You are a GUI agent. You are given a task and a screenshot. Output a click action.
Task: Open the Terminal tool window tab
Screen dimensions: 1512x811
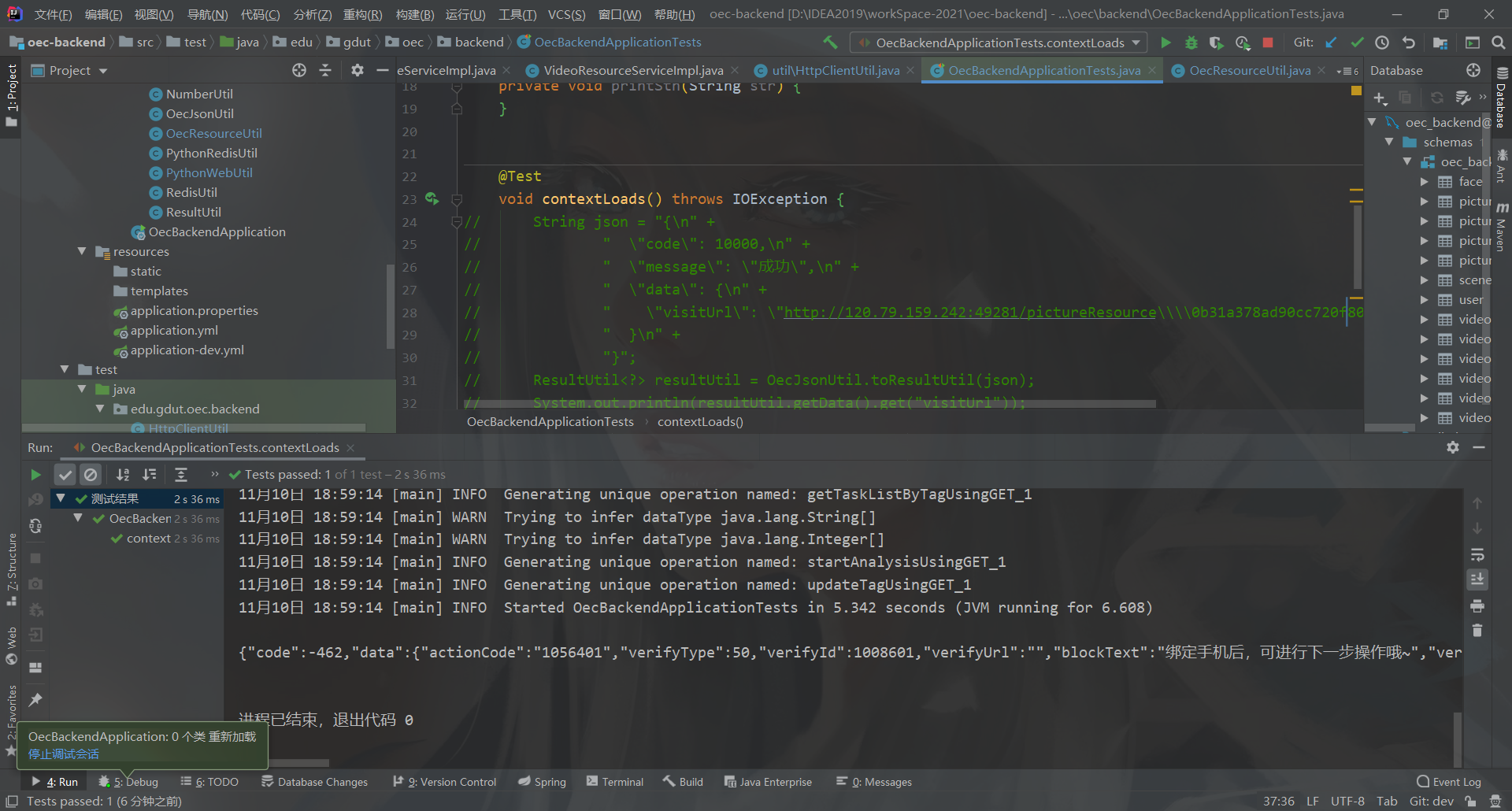pos(615,781)
